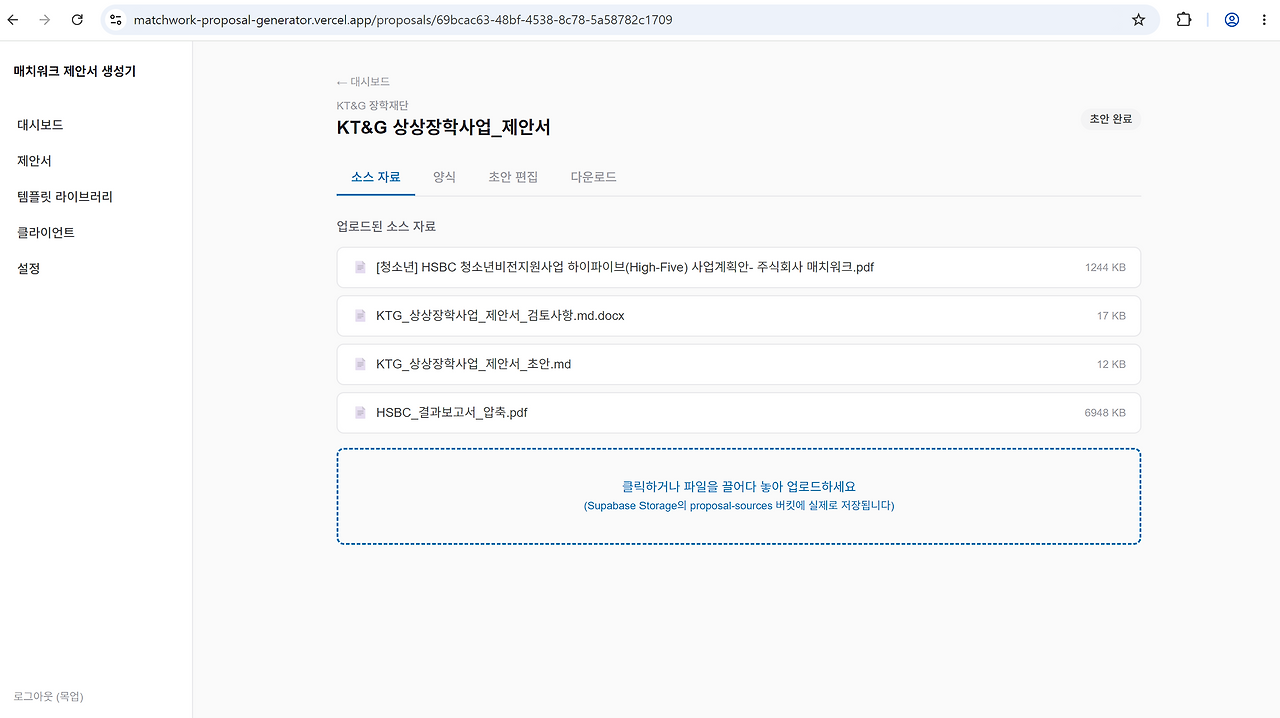Open KTG_상상장학사업_제안서_초안.md row

coord(739,364)
